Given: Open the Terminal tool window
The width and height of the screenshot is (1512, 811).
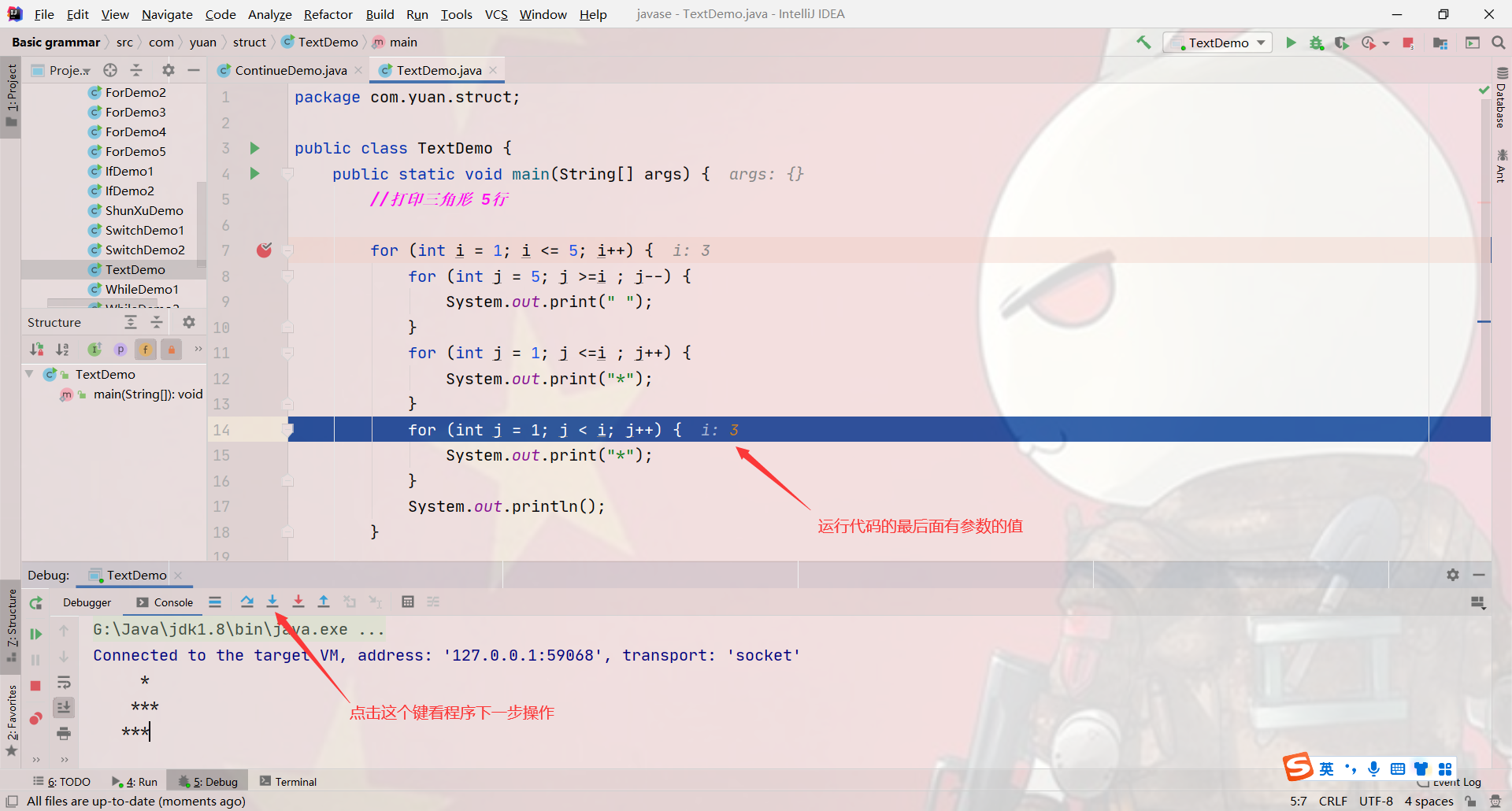Looking at the screenshot, I should tap(288, 782).
